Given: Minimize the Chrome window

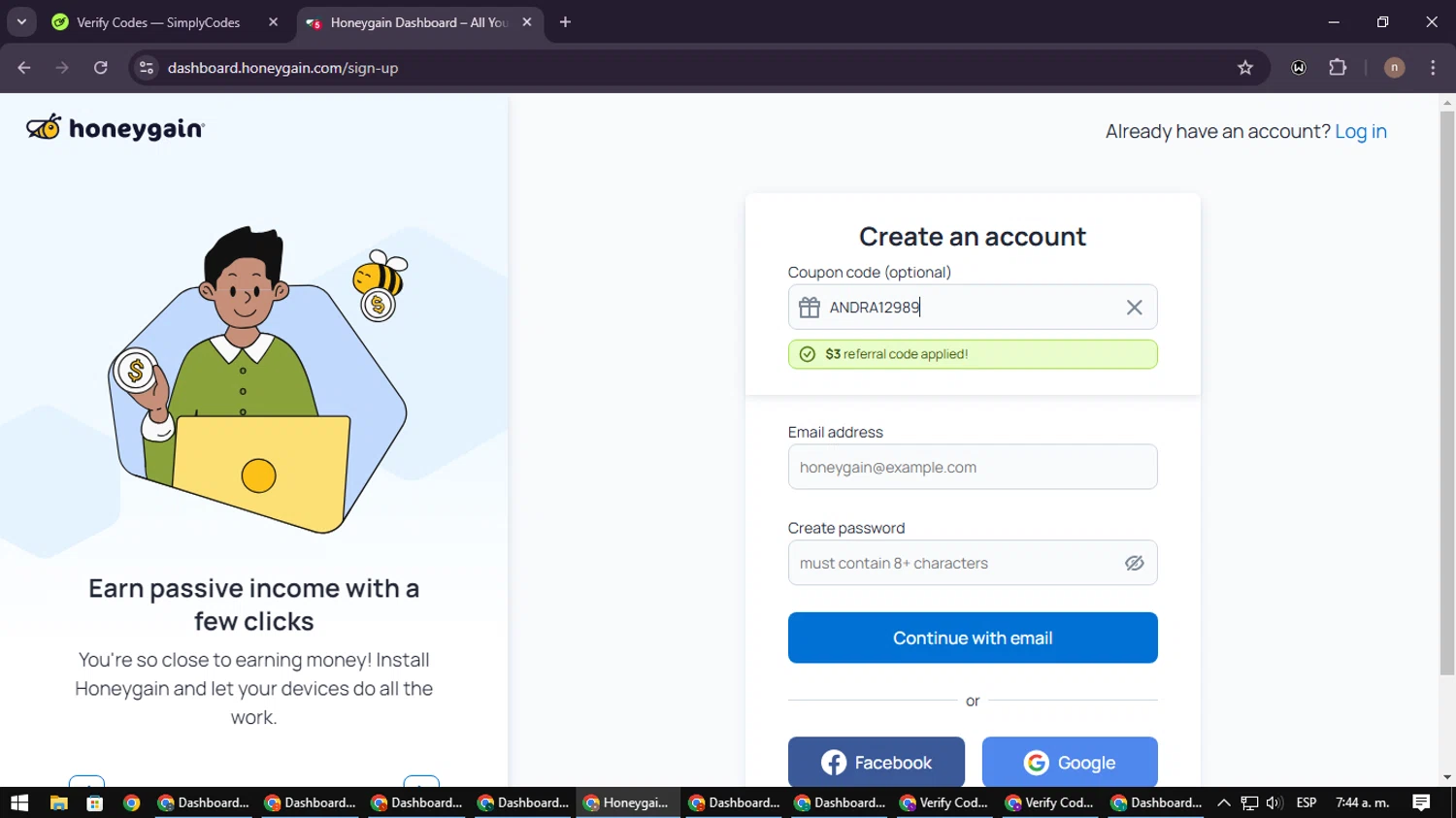Looking at the screenshot, I should (1334, 21).
